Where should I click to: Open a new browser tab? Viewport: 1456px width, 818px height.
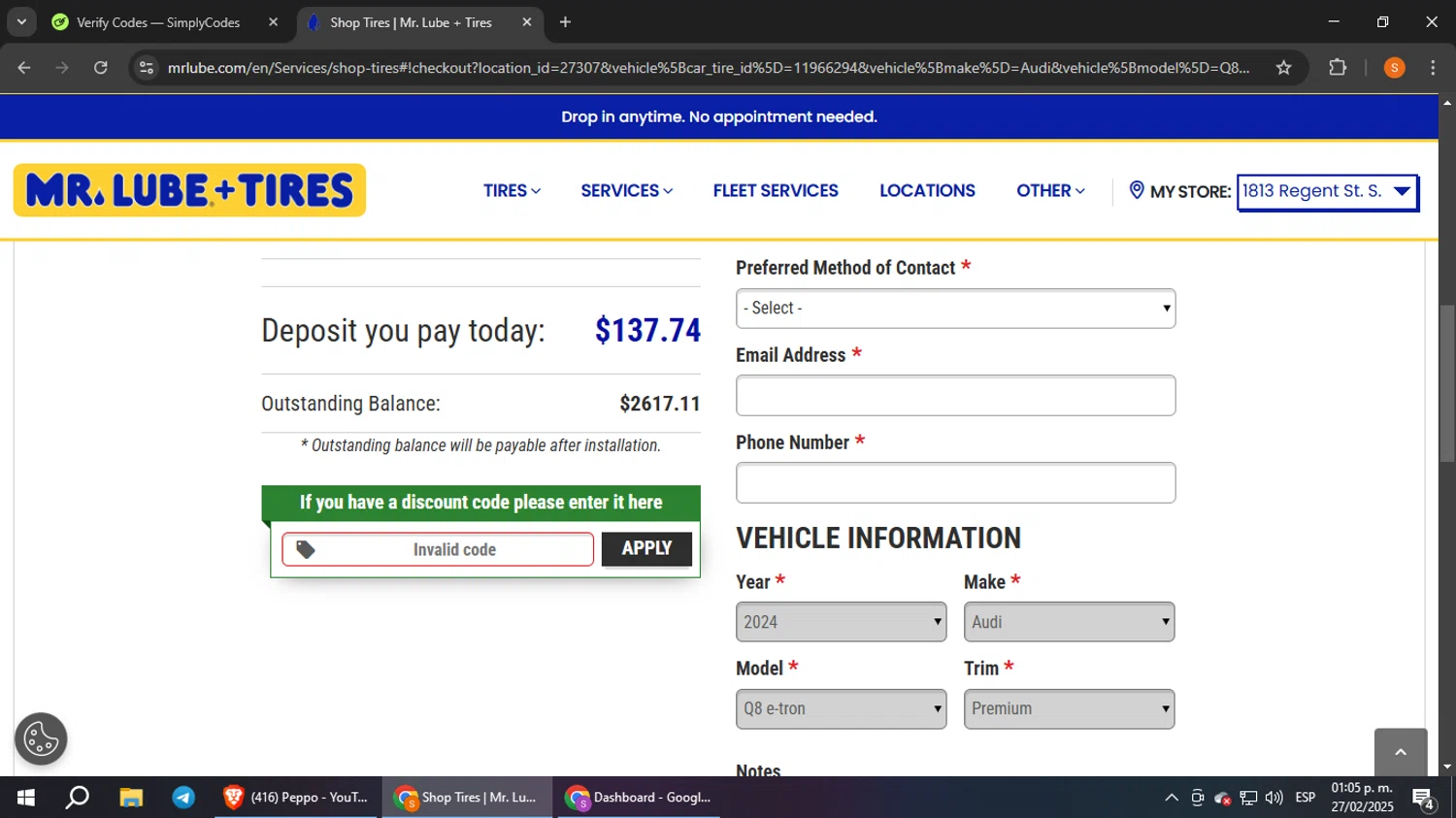point(565,22)
